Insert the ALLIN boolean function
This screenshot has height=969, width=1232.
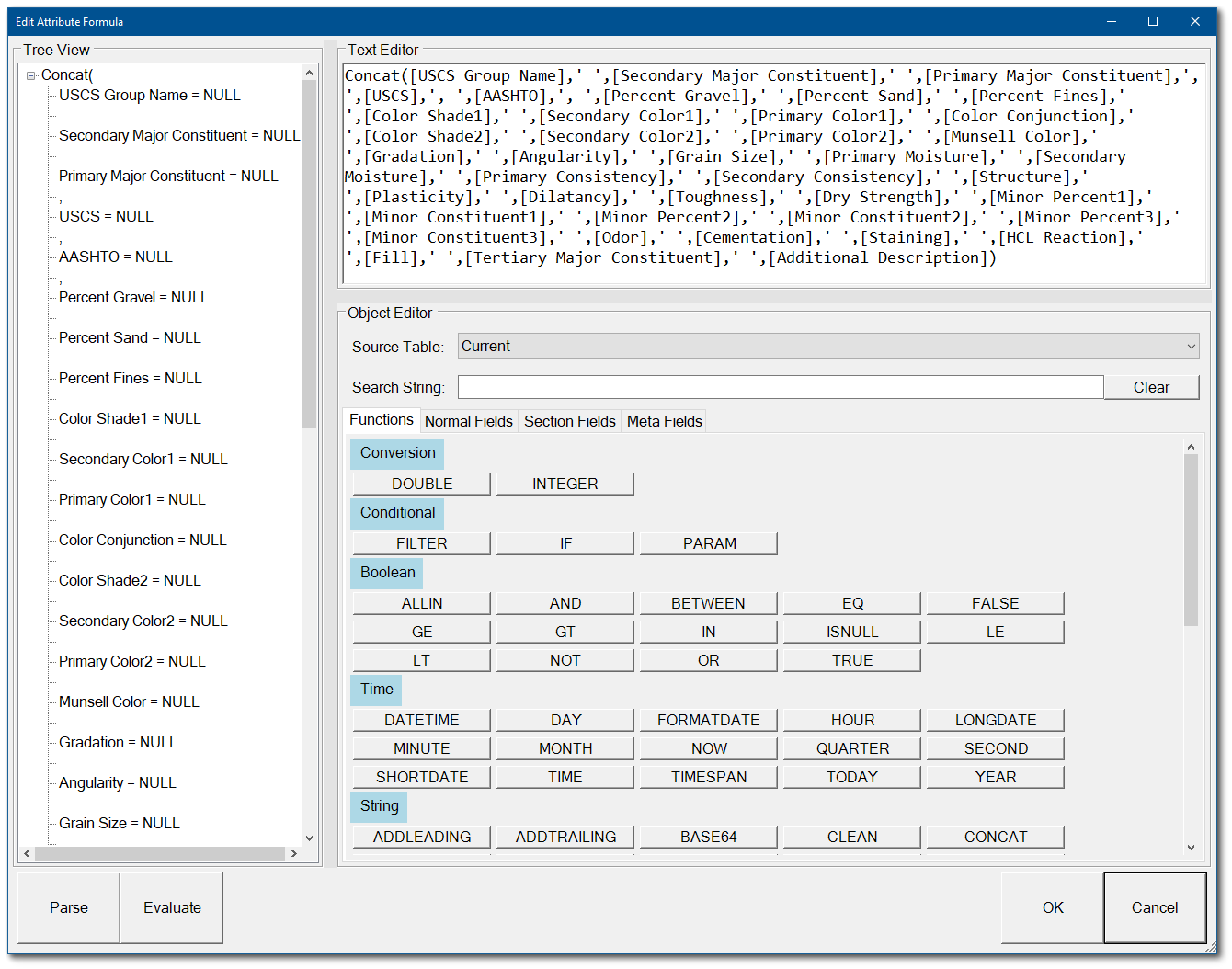tap(422, 603)
